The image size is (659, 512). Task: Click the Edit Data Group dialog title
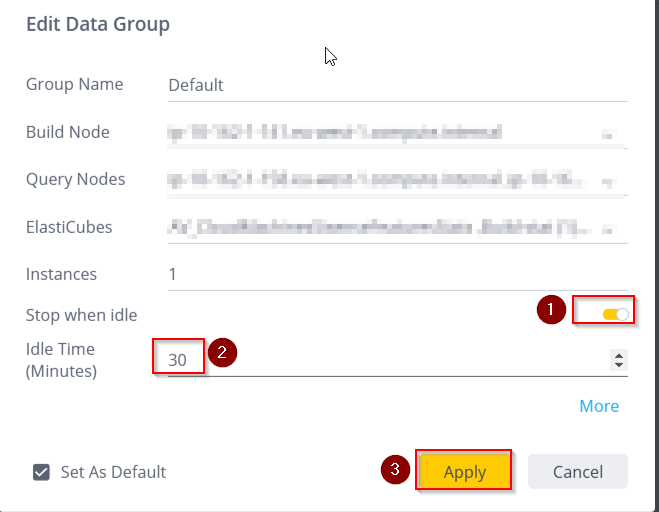98,24
